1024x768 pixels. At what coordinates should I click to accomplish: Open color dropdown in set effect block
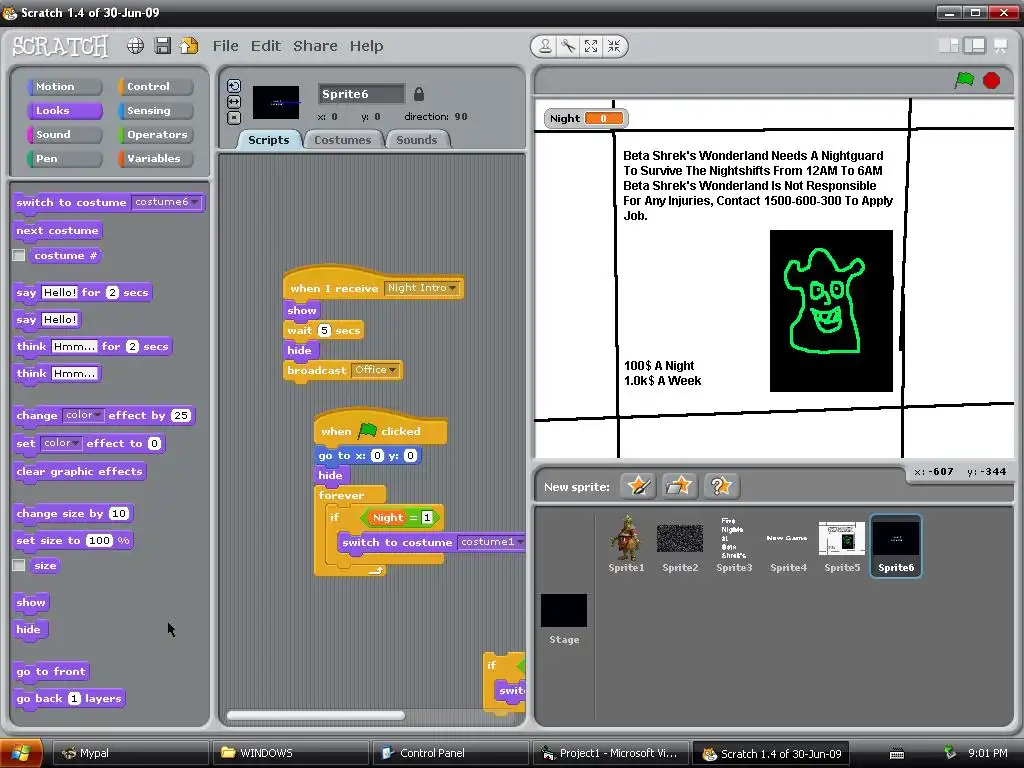pyautogui.click(x=61, y=443)
